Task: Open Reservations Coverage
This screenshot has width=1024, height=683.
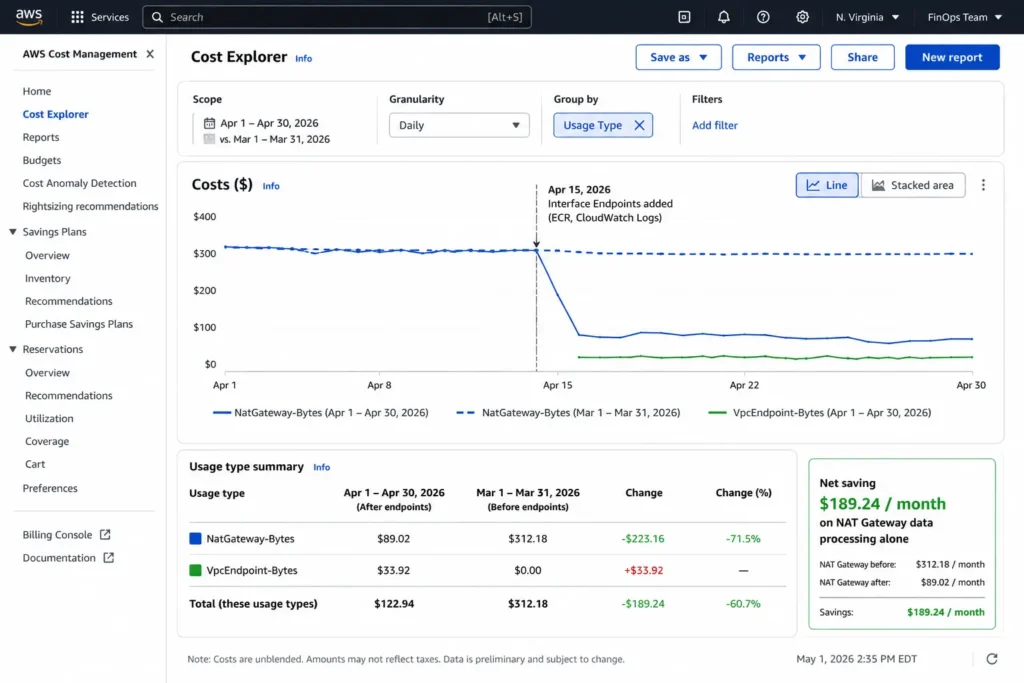Action: pyautogui.click(x=47, y=441)
